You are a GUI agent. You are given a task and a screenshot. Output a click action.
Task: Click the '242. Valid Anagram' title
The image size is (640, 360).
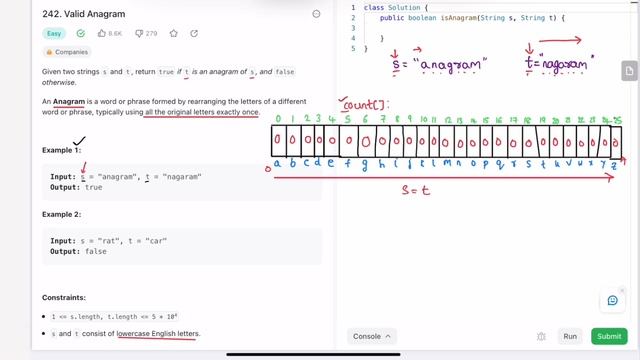click(84, 14)
